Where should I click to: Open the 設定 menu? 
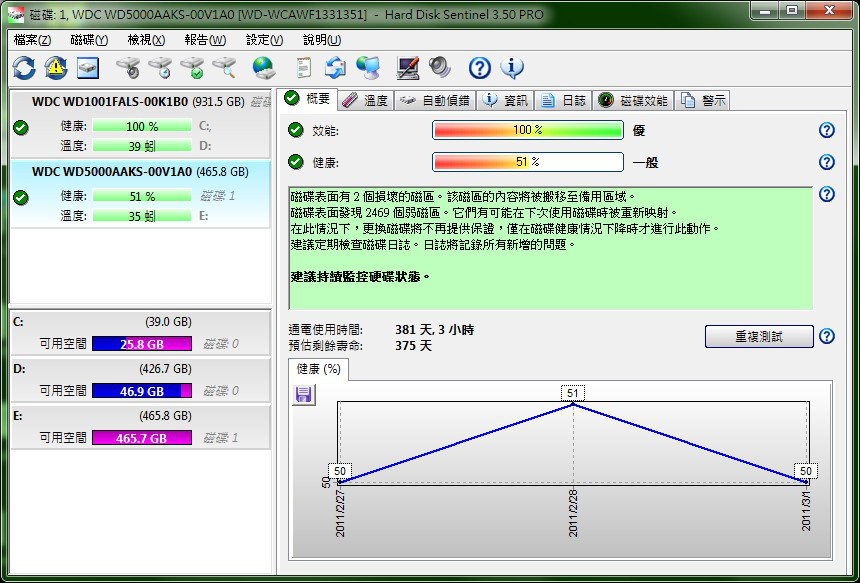264,40
